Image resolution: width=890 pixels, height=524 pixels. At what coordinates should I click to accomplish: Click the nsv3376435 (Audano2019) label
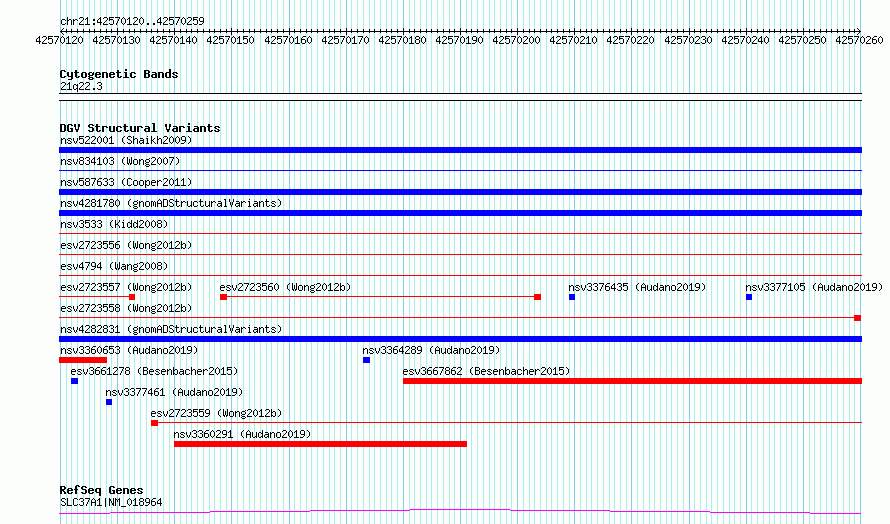pos(637,287)
